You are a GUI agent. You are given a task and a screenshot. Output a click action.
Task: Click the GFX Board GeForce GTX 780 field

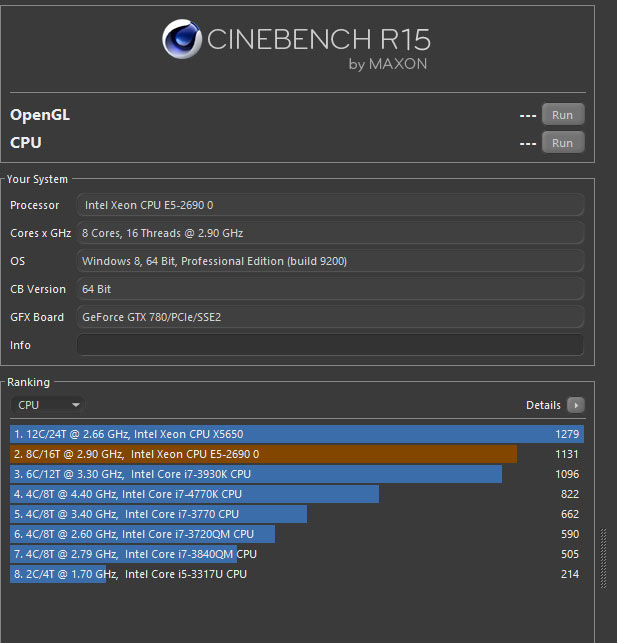(330, 317)
